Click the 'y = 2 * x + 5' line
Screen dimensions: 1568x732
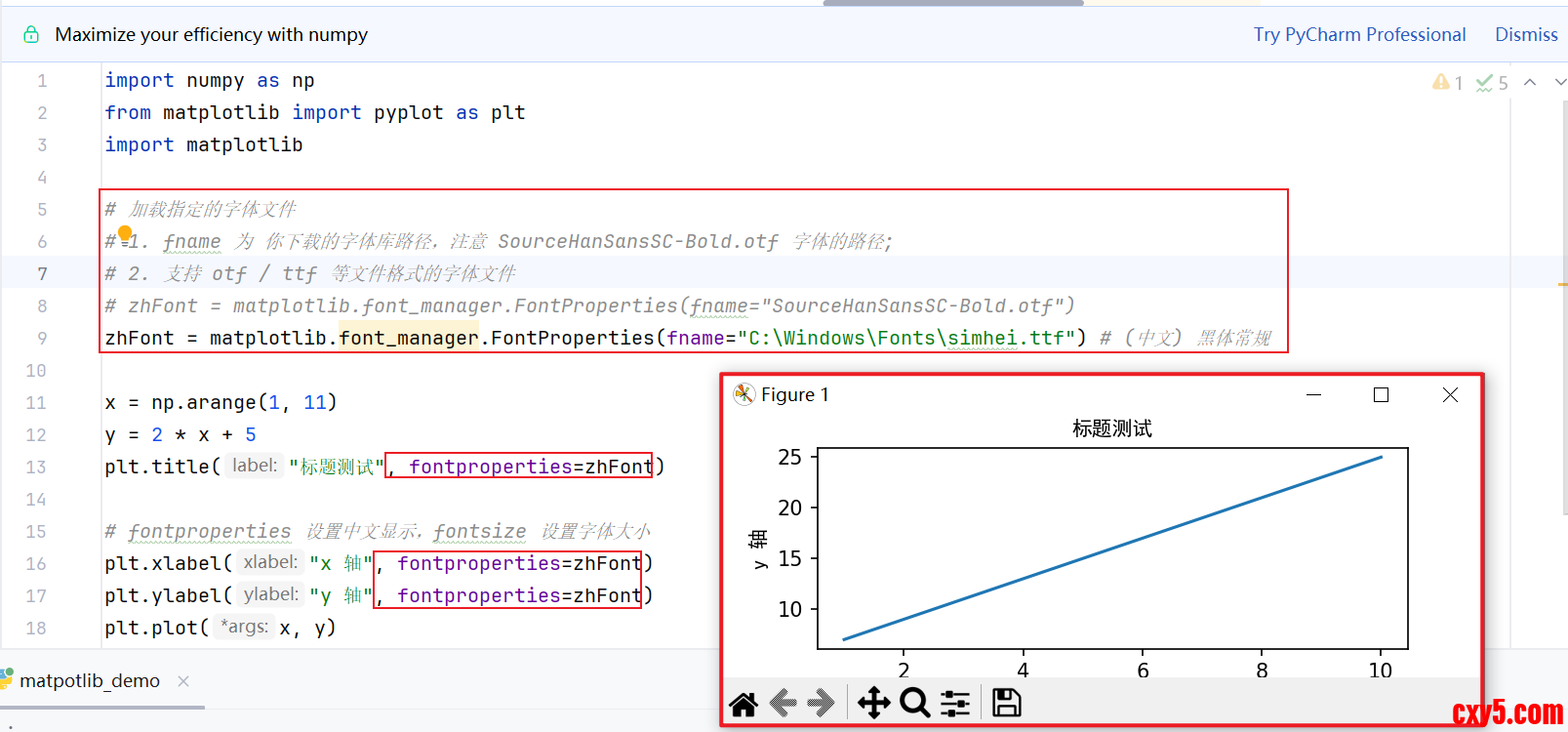(x=181, y=435)
